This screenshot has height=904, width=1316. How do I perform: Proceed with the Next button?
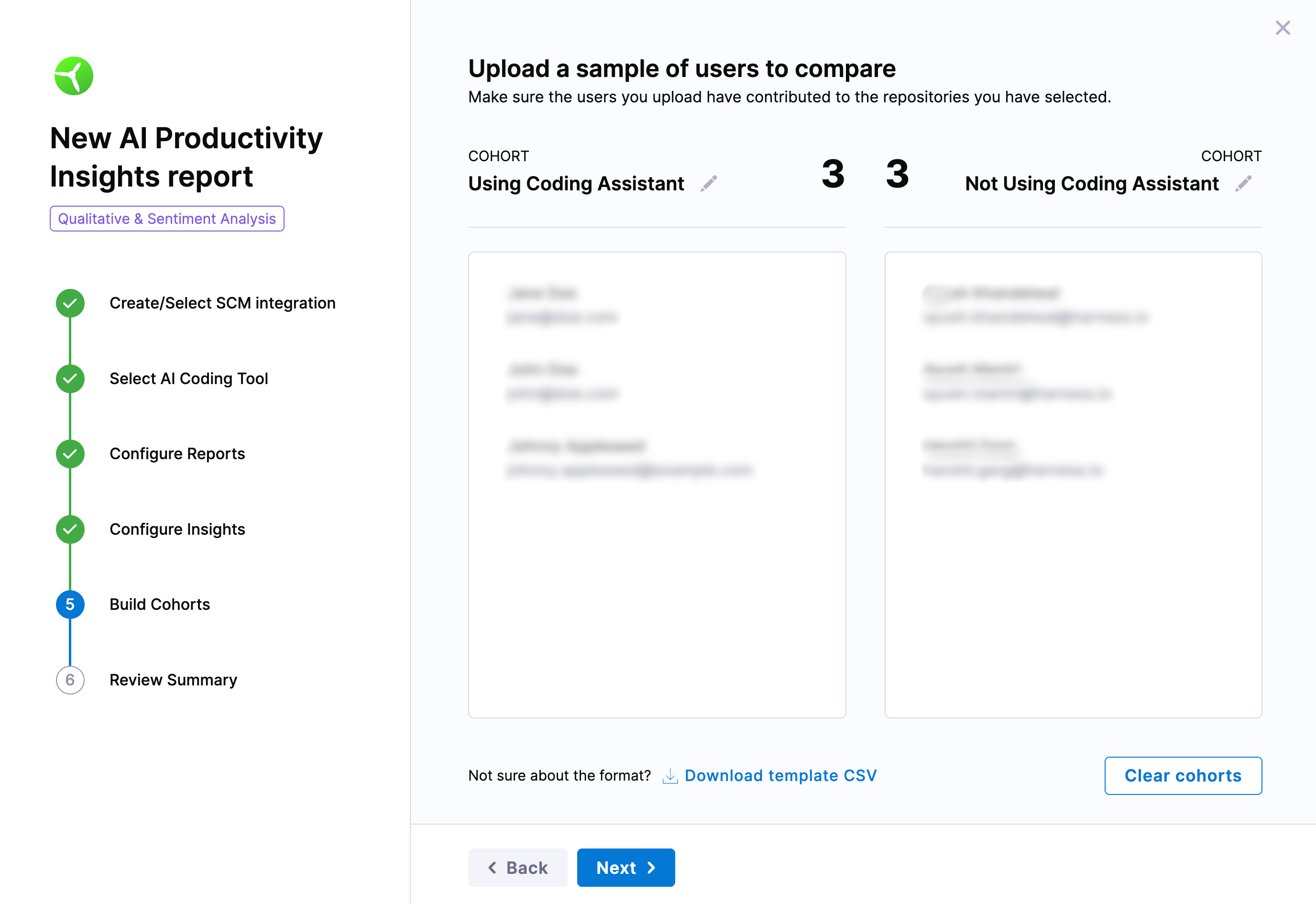click(x=626, y=868)
